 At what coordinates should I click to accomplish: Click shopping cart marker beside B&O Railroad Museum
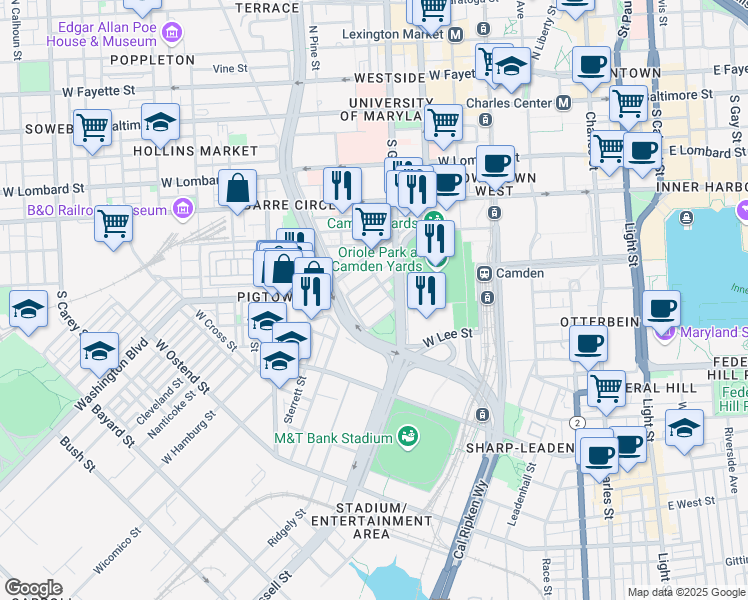click(114, 224)
